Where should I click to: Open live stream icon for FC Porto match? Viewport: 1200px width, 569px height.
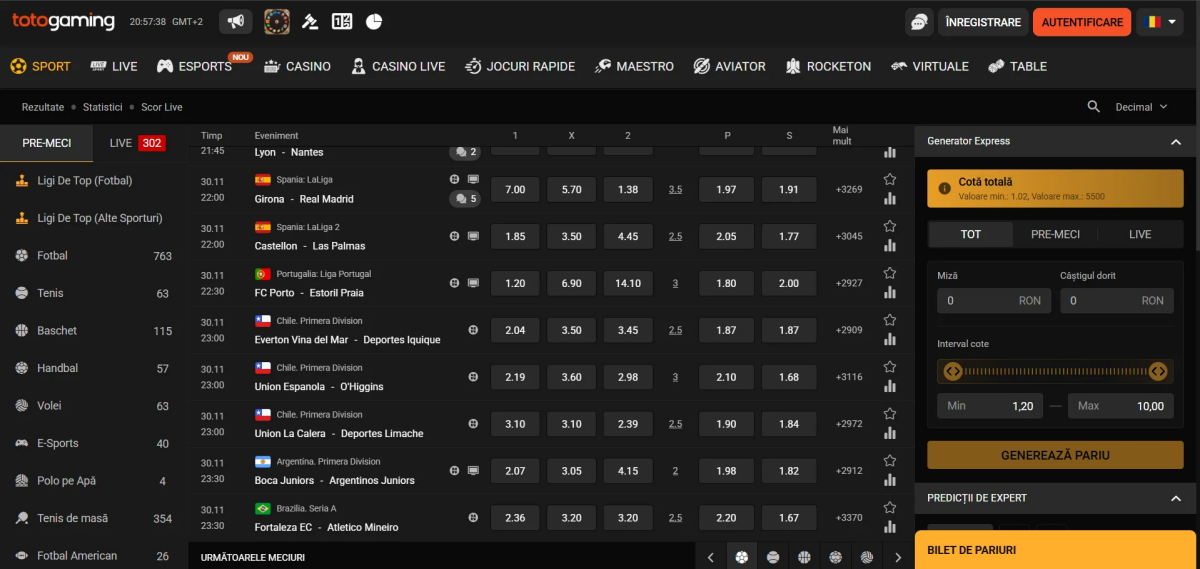click(473, 283)
